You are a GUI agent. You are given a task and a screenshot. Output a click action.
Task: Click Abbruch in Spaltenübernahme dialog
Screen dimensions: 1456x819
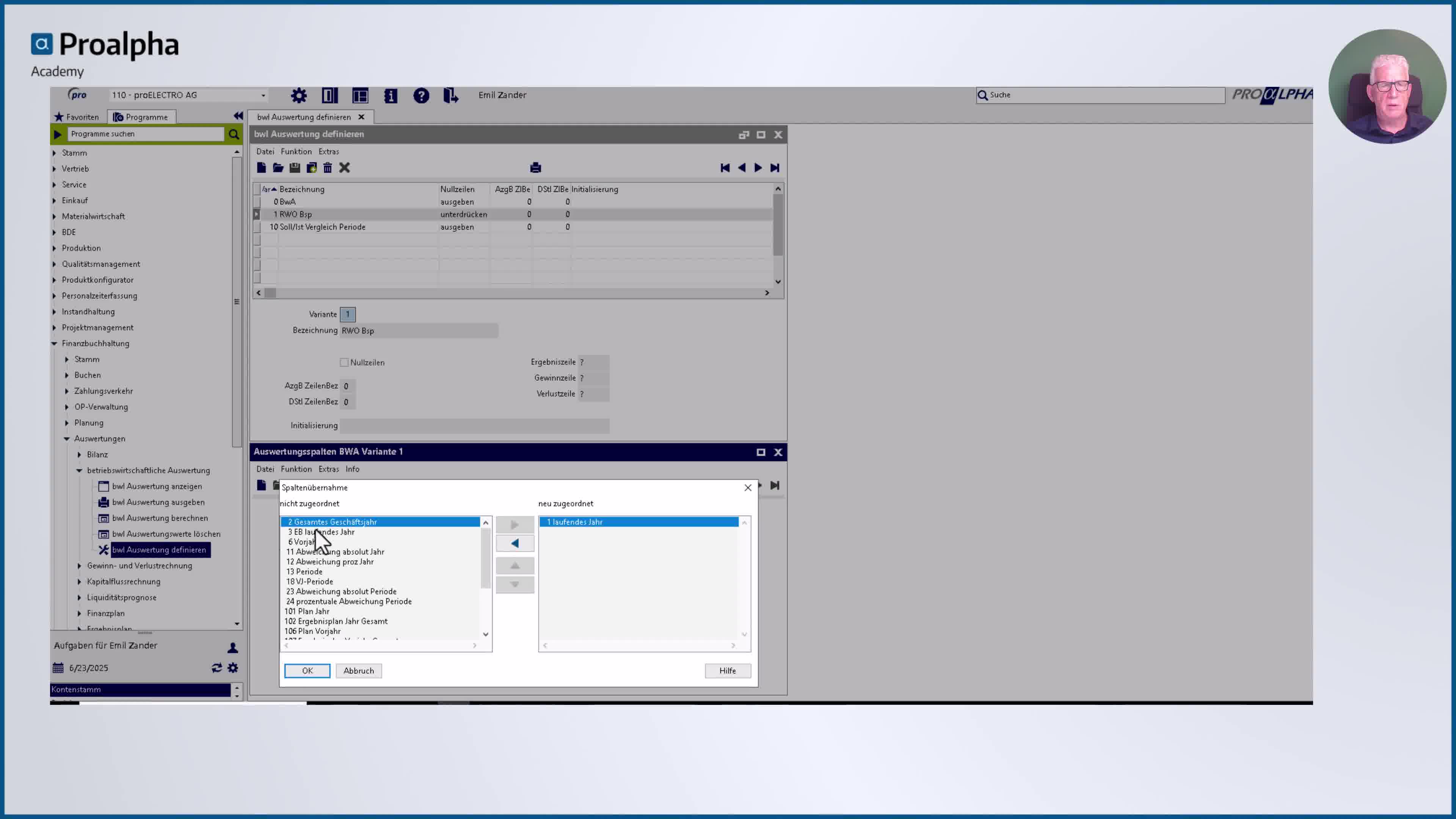(x=358, y=671)
